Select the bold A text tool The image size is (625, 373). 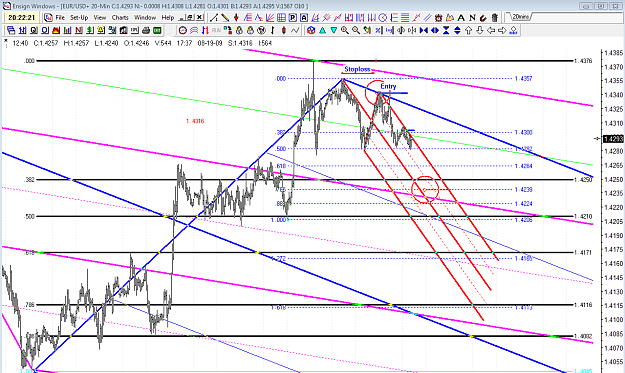461,18
